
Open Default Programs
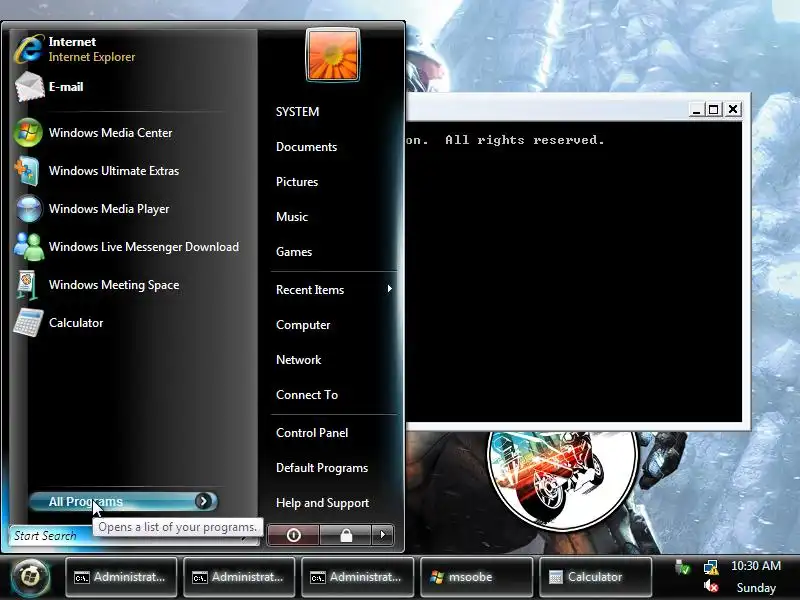coord(322,468)
